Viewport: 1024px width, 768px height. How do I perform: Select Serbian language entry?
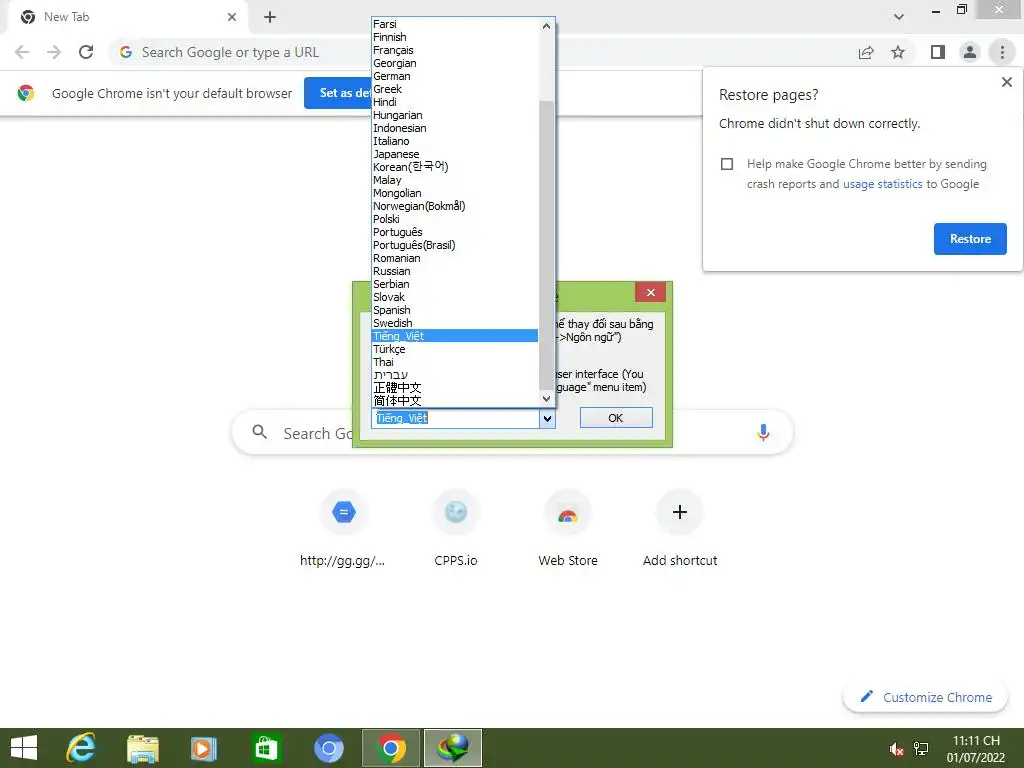coord(455,284)
